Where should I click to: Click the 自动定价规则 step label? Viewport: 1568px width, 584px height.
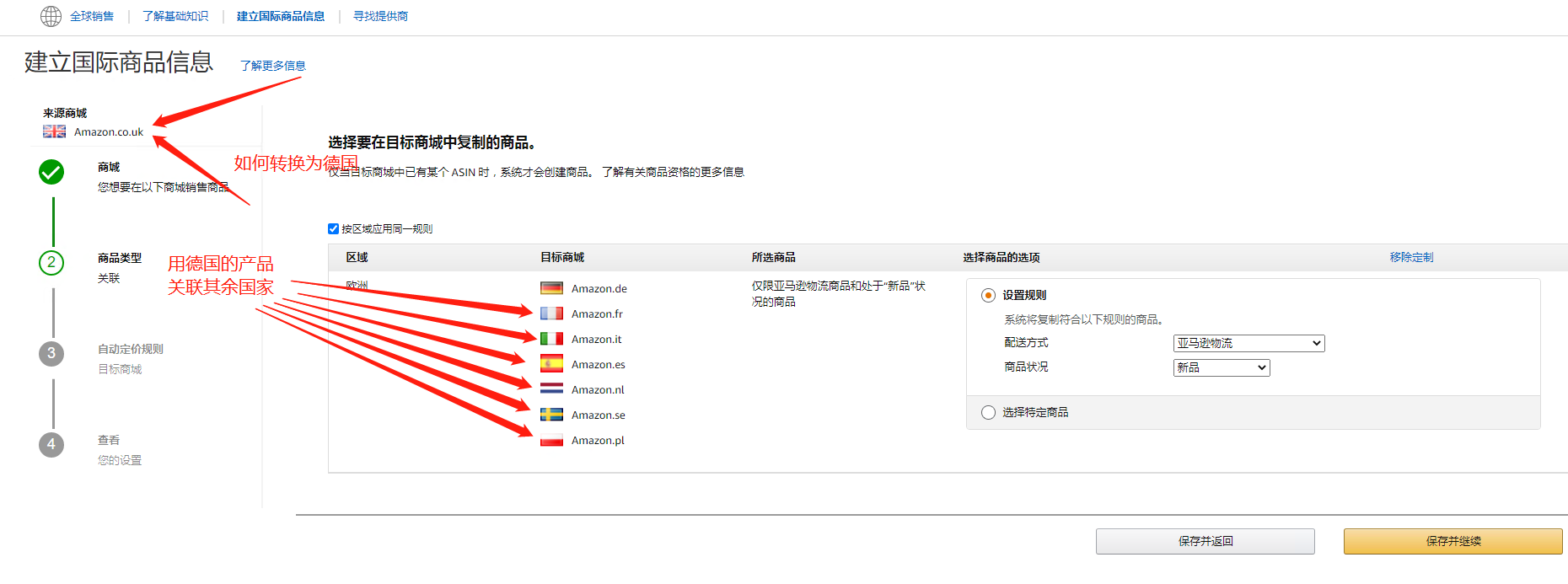click(x=131, y=349)
